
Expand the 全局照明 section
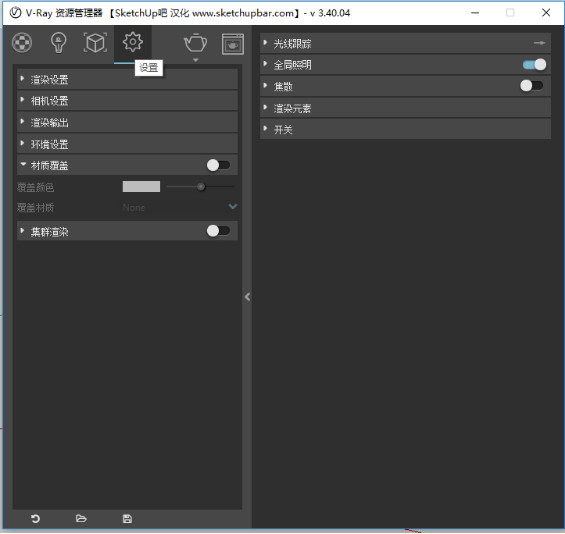405,64
